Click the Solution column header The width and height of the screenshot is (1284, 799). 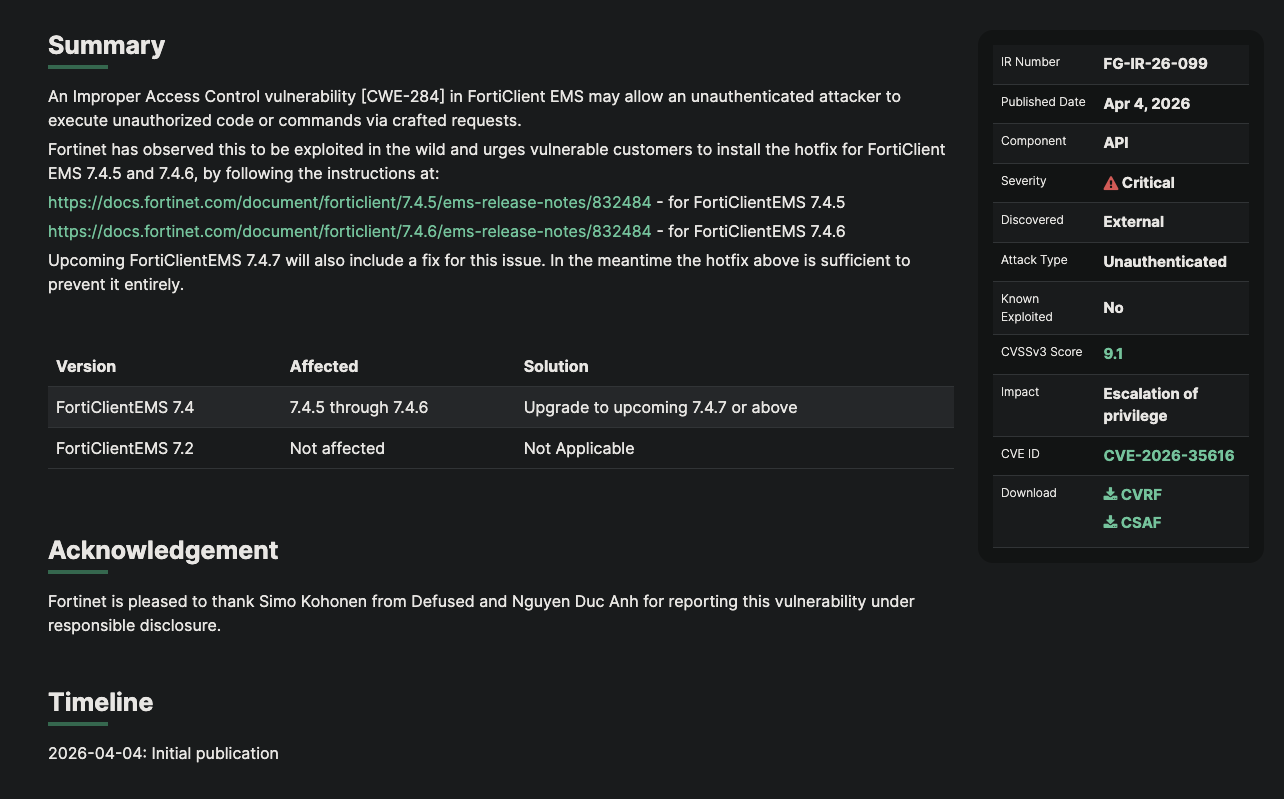pyautogui.click(x=556, y=367)
